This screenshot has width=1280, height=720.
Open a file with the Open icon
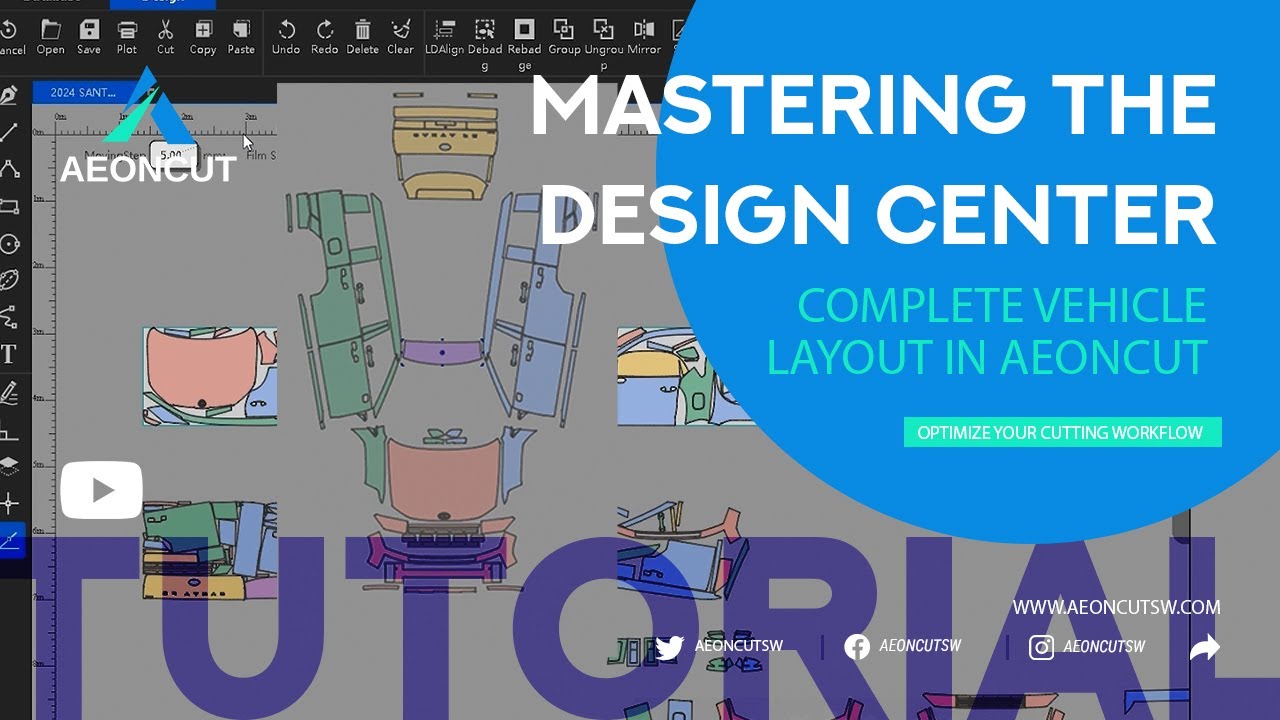pyautogui.click(x=50, y=37)
